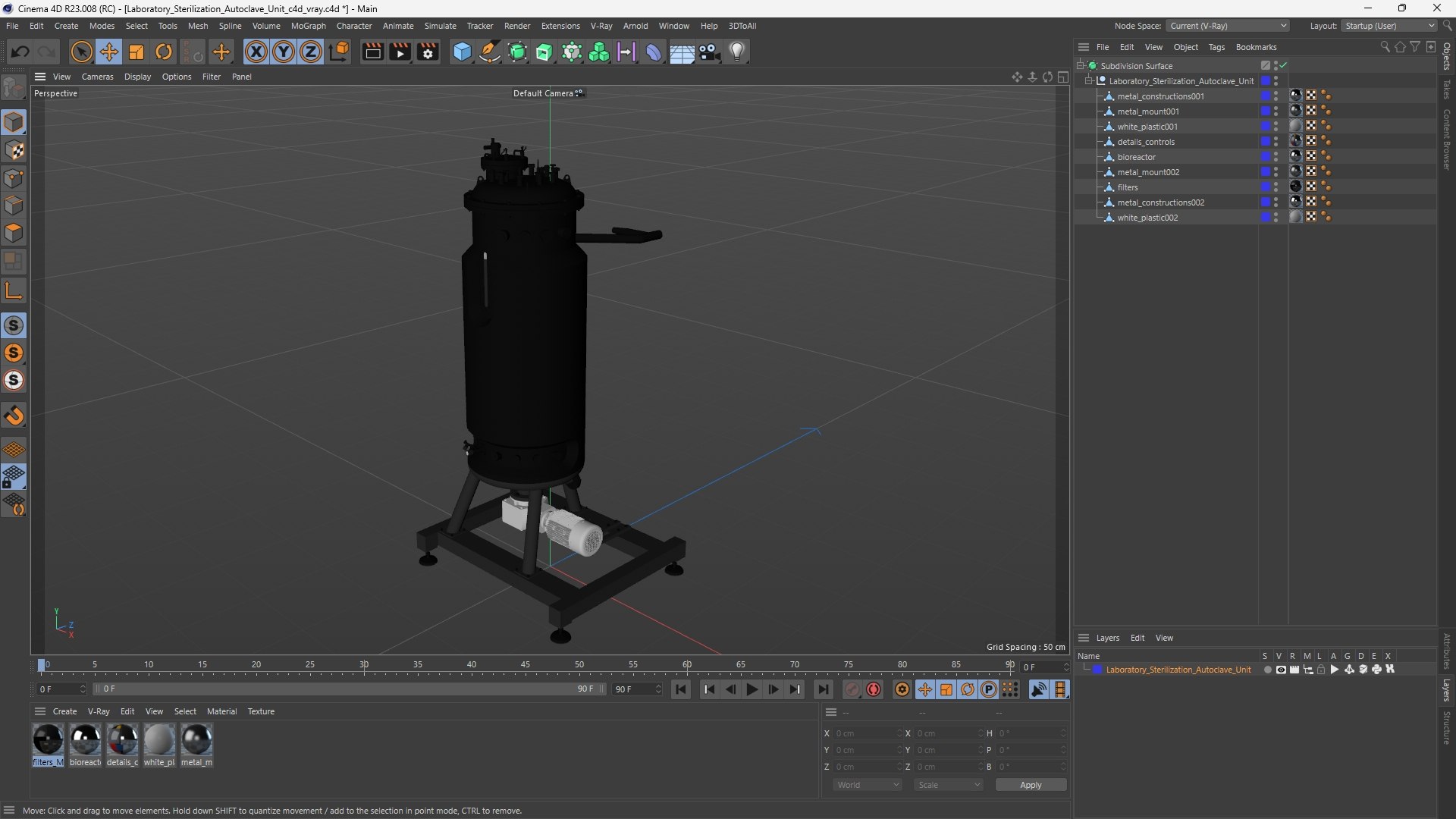Toggle visibility dots for bioreactor object

coord(1276,157)
